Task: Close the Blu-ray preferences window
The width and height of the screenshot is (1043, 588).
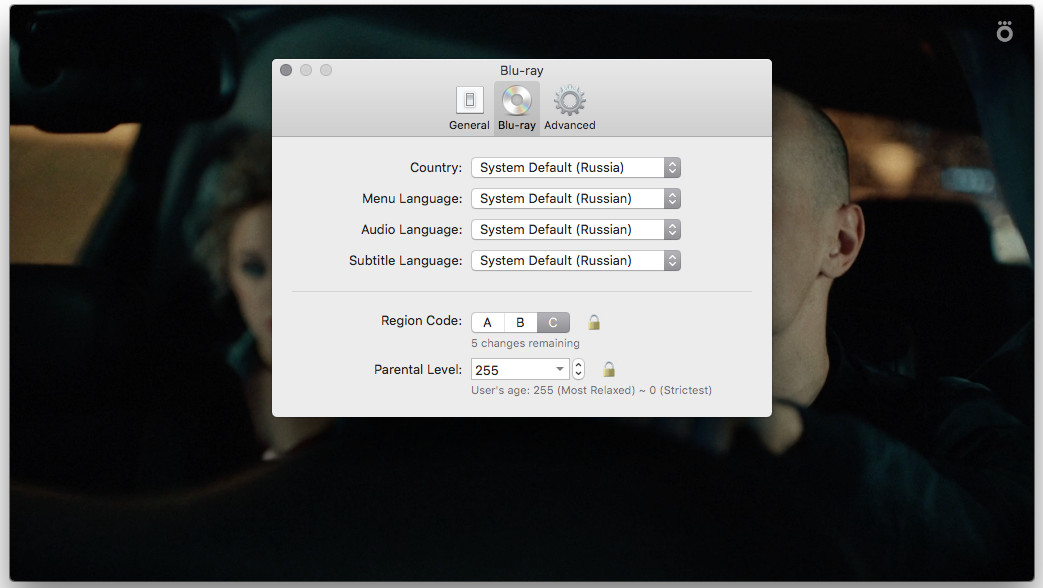Action: click(x=286, y=70)
